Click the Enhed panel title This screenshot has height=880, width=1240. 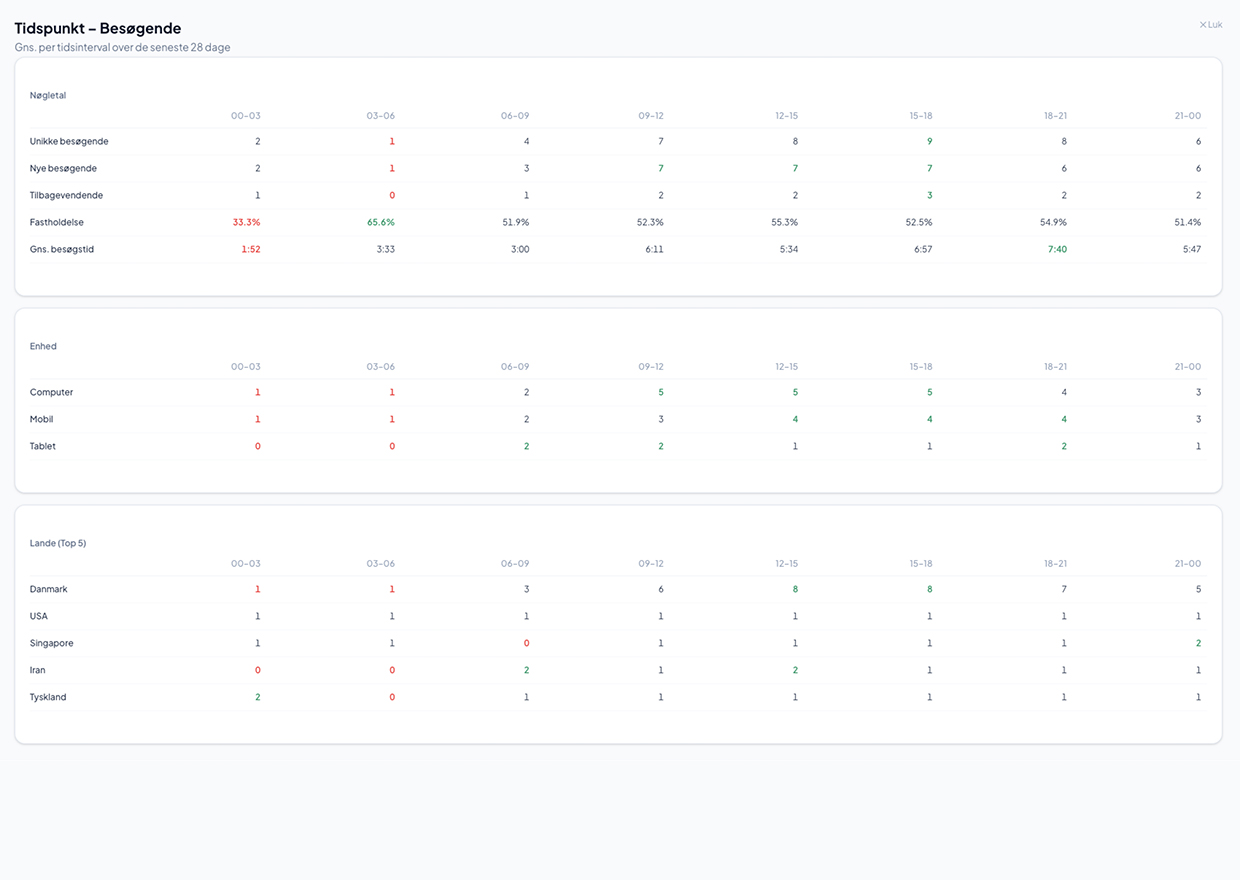point(42,346)
